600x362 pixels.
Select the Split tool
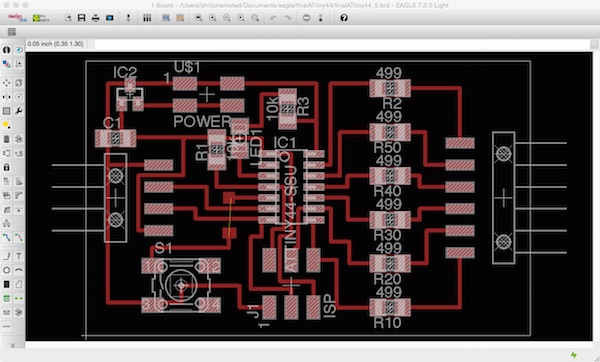coord(7,210)
